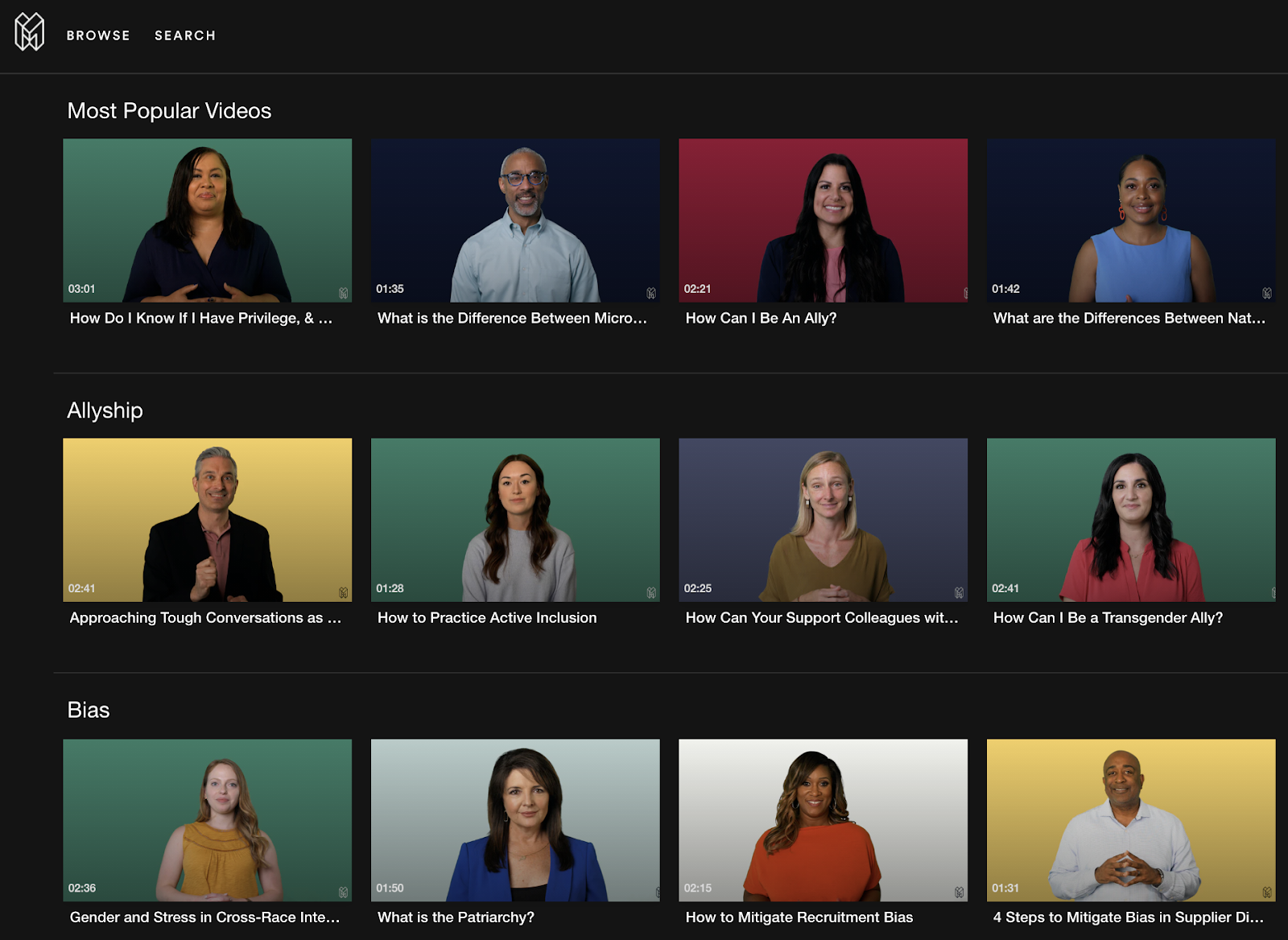Viewport: 1288px width, 940px height.
Task: Click the 02:41 duration label on the Transgender Ally video
Action: click(1005, 588)
